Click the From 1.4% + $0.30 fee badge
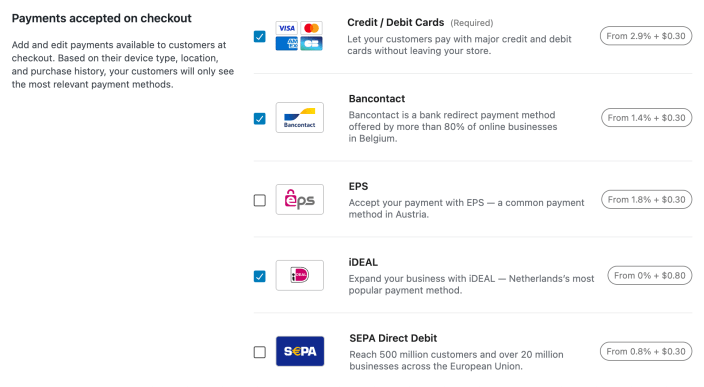 (647, 118)
